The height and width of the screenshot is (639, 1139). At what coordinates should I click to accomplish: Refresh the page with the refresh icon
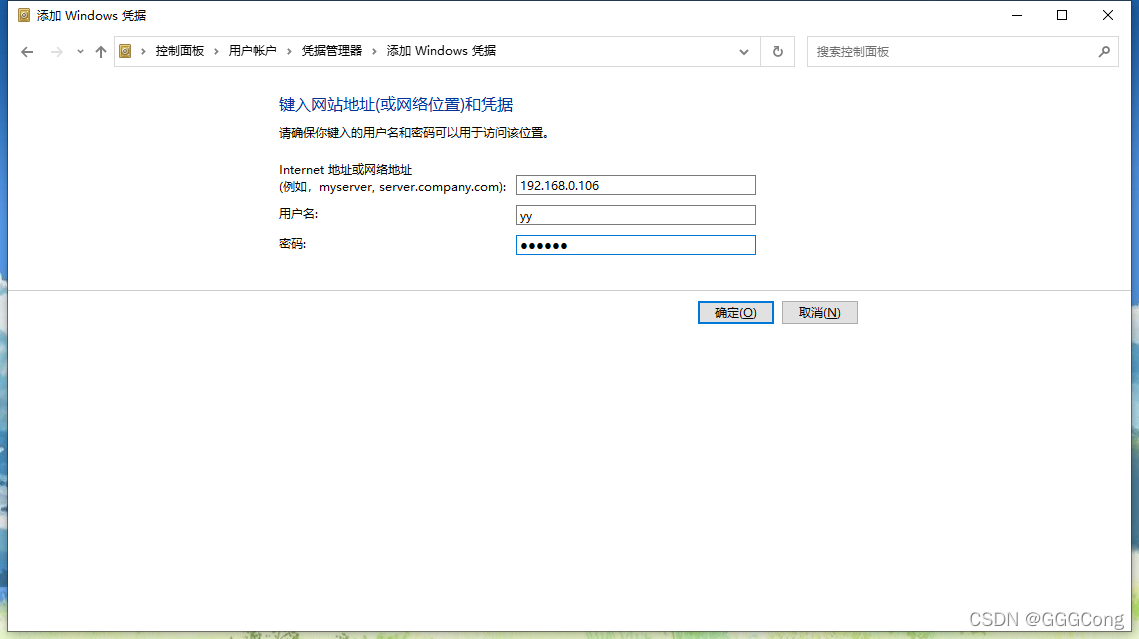click(778, 52)
